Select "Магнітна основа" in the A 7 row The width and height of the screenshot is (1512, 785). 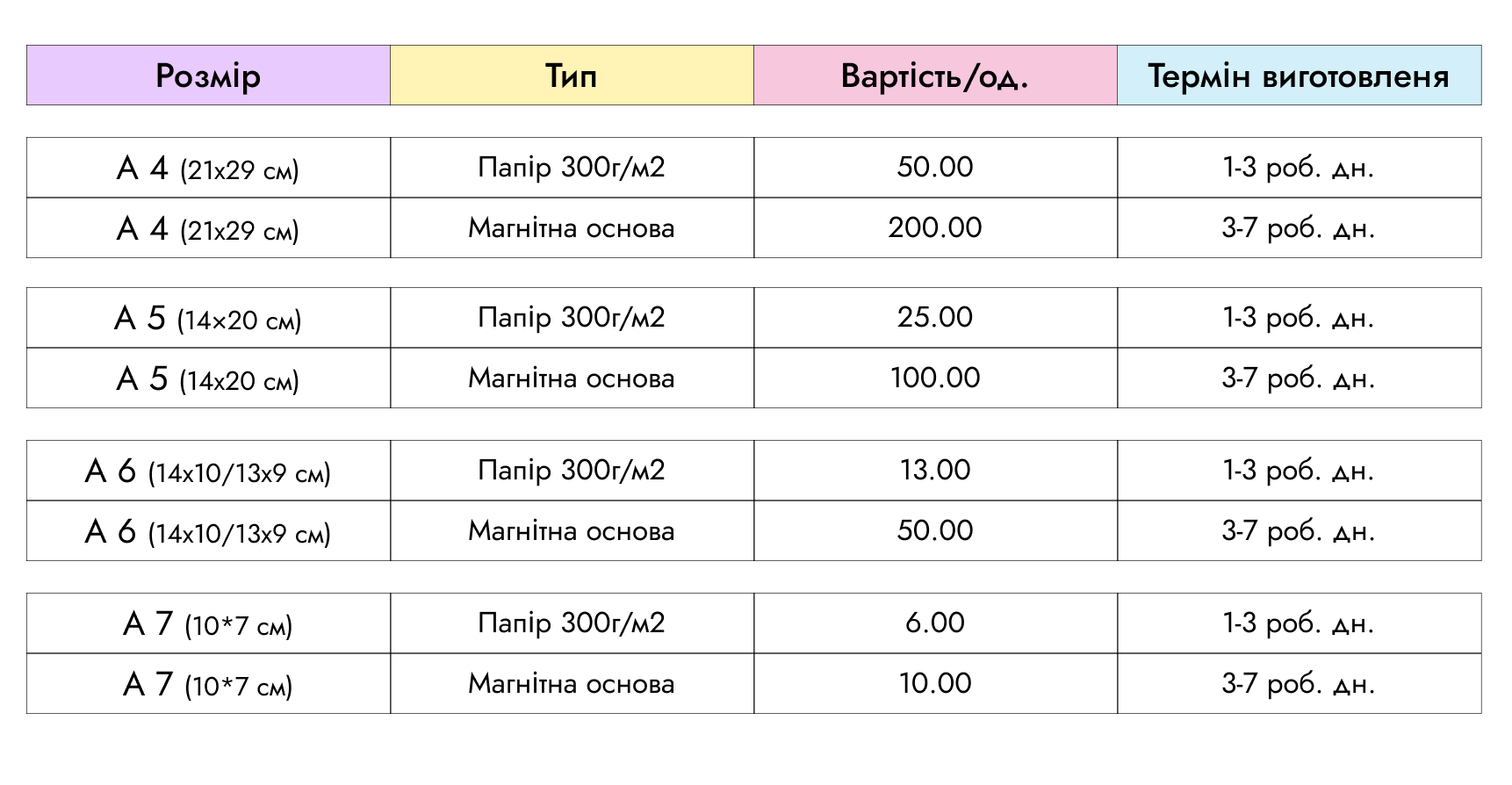[x=572, y=684]
